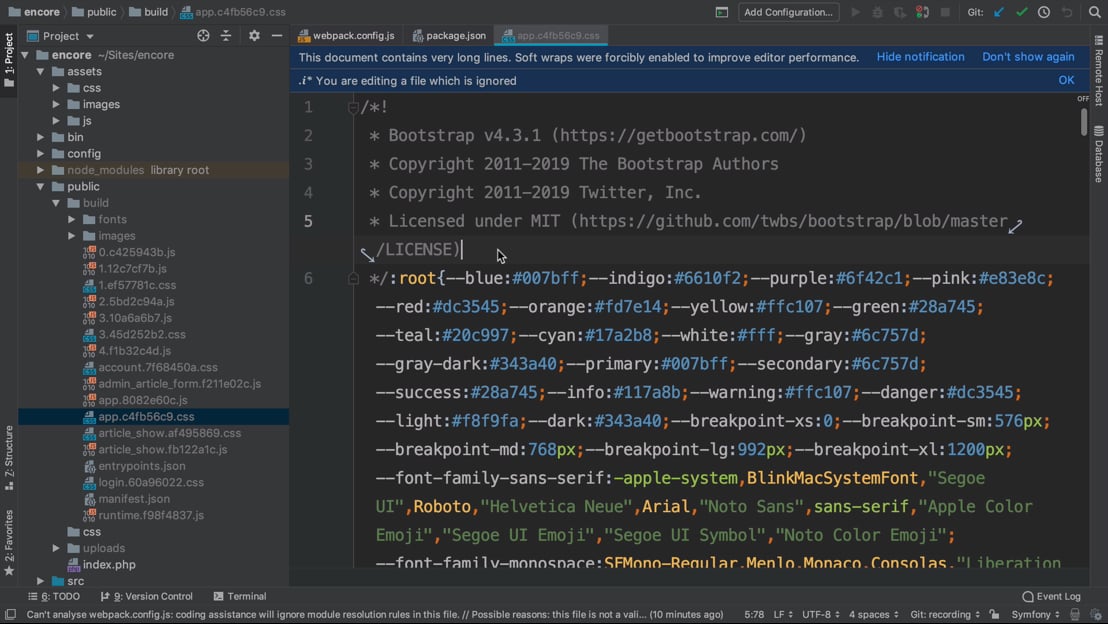
Task: Click the Add Configuration button
Action: [788, 12]
